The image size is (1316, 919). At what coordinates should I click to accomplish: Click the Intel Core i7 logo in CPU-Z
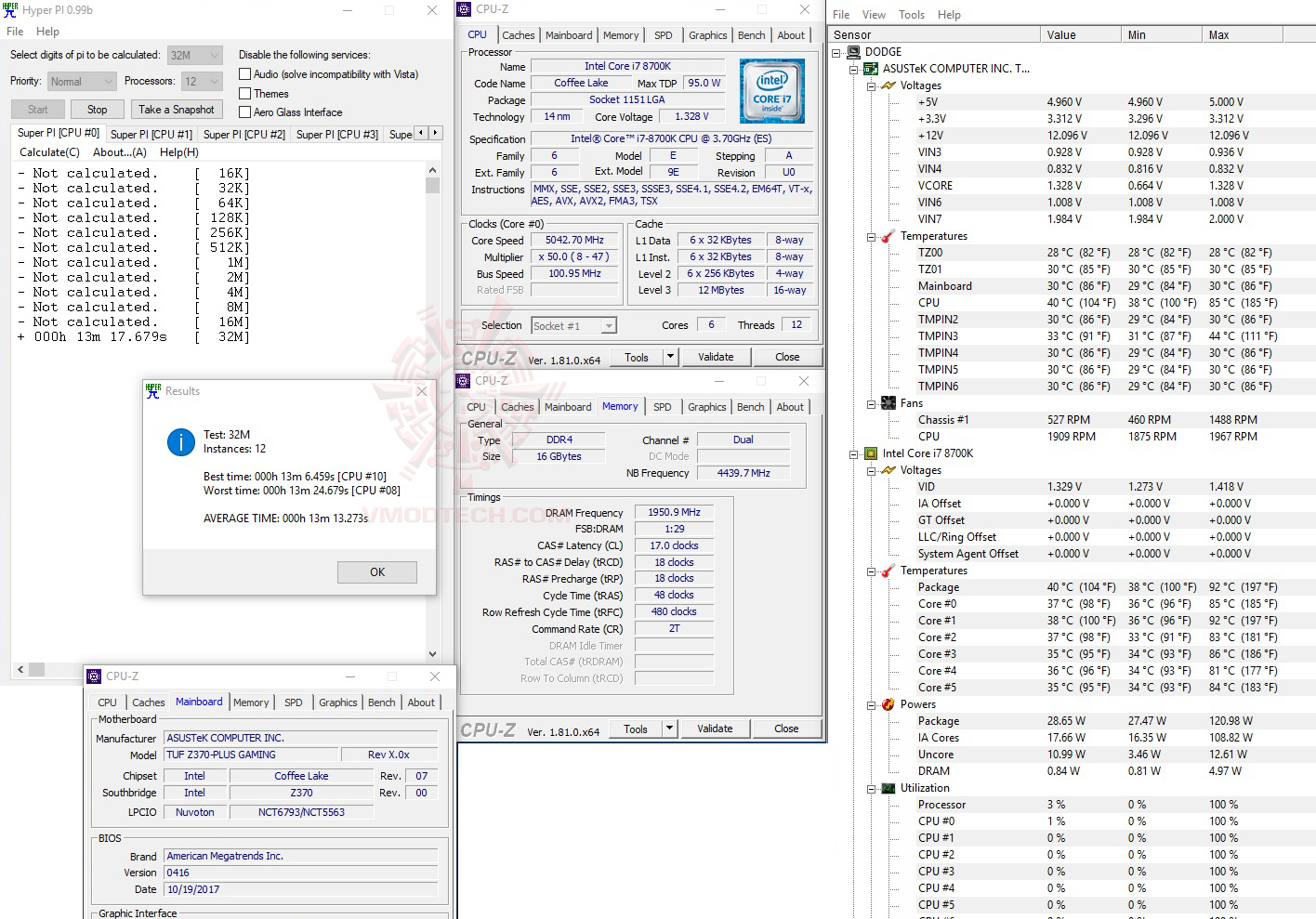click(771, 91)
